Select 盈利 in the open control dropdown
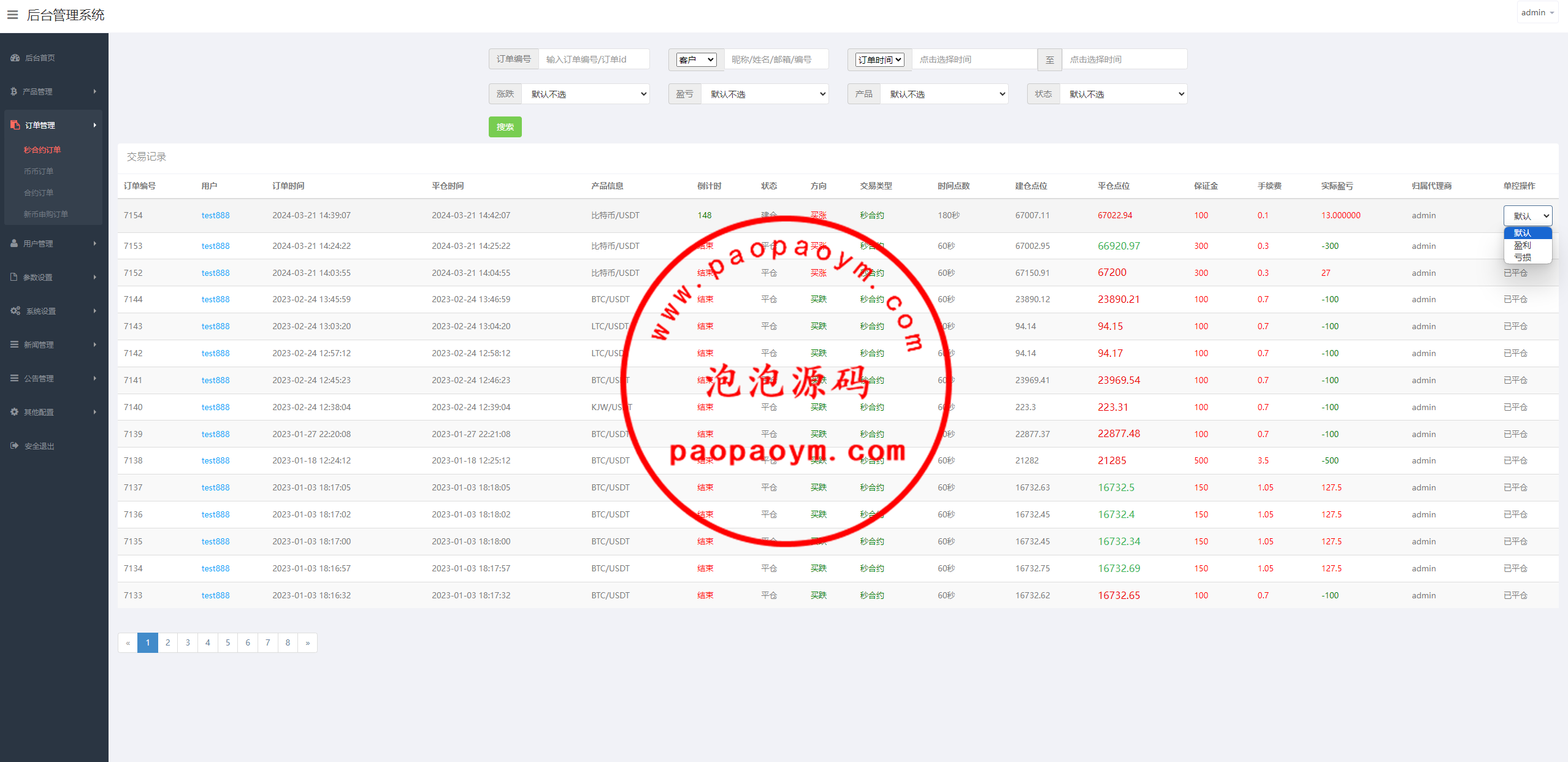1568x762 pixels. point(1528,245)
